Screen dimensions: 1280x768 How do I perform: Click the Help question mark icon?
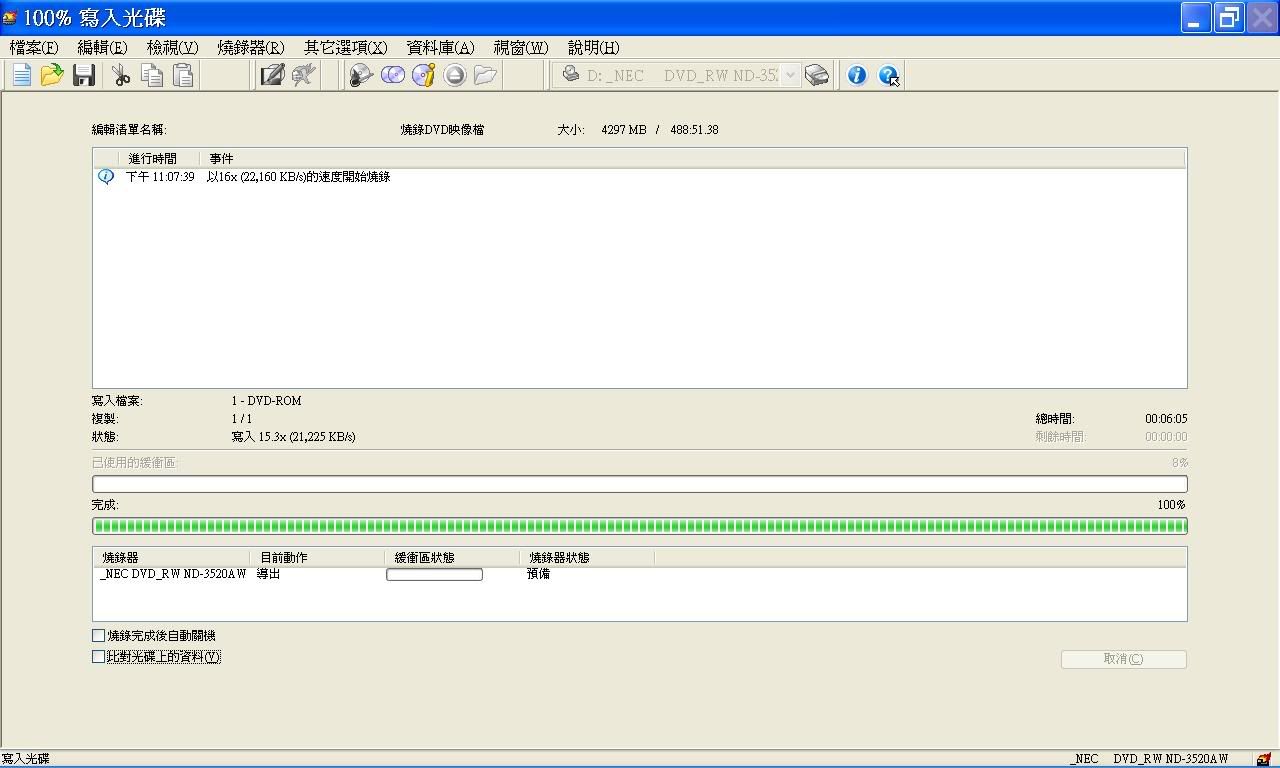pyautogui.click(x=889, y=75)
